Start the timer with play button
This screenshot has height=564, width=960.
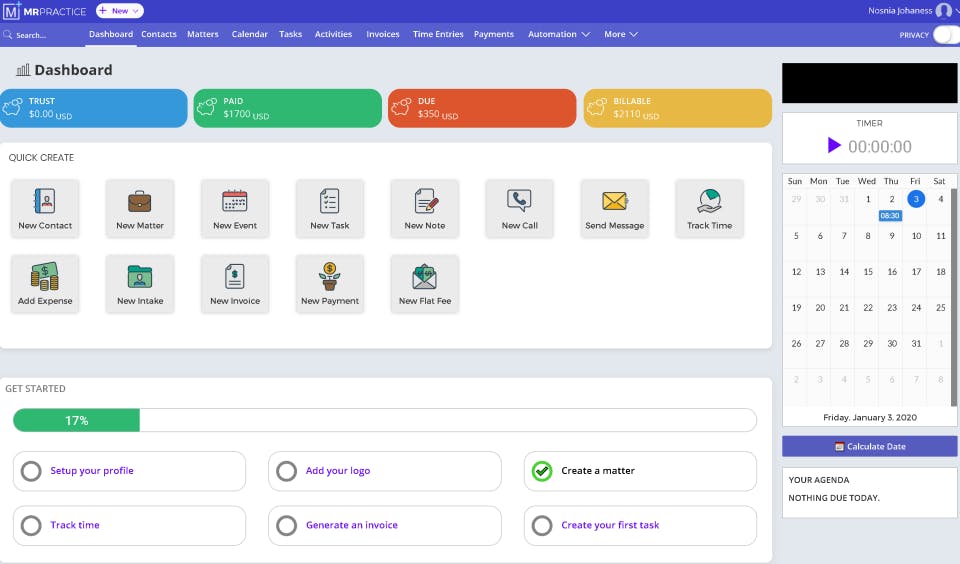pyautogui.click(x=834, y=145)
